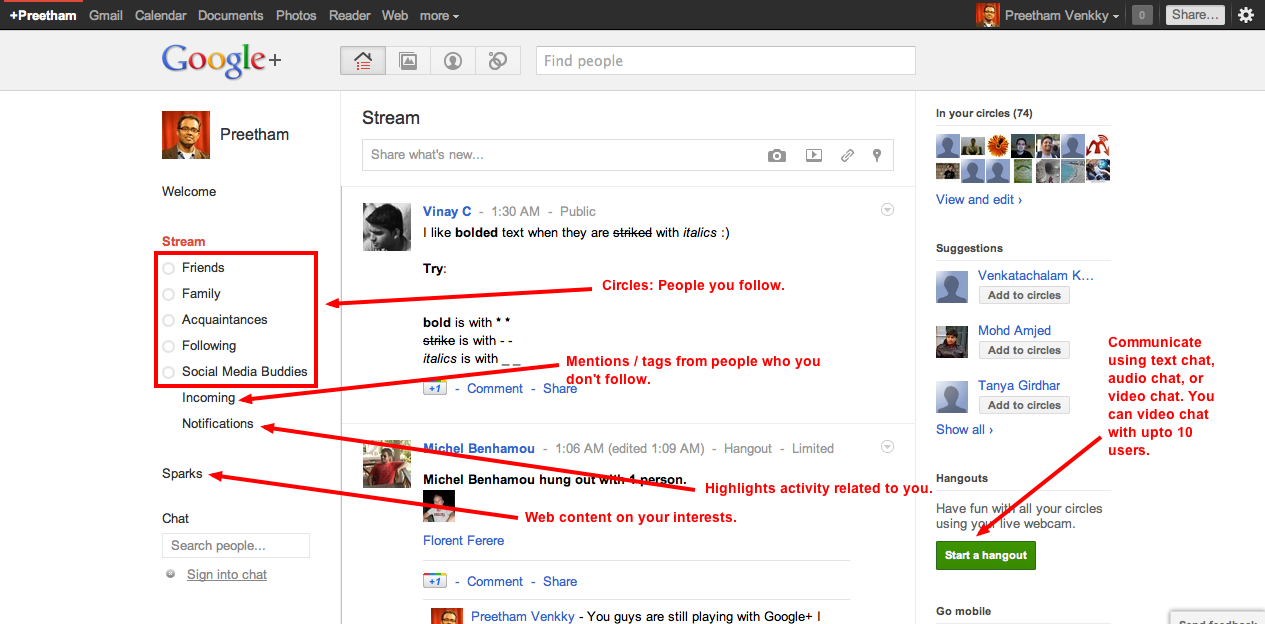Open Photos from top bar
The height and width of the screenshot is (624, 1265).
tap(296, 15)
